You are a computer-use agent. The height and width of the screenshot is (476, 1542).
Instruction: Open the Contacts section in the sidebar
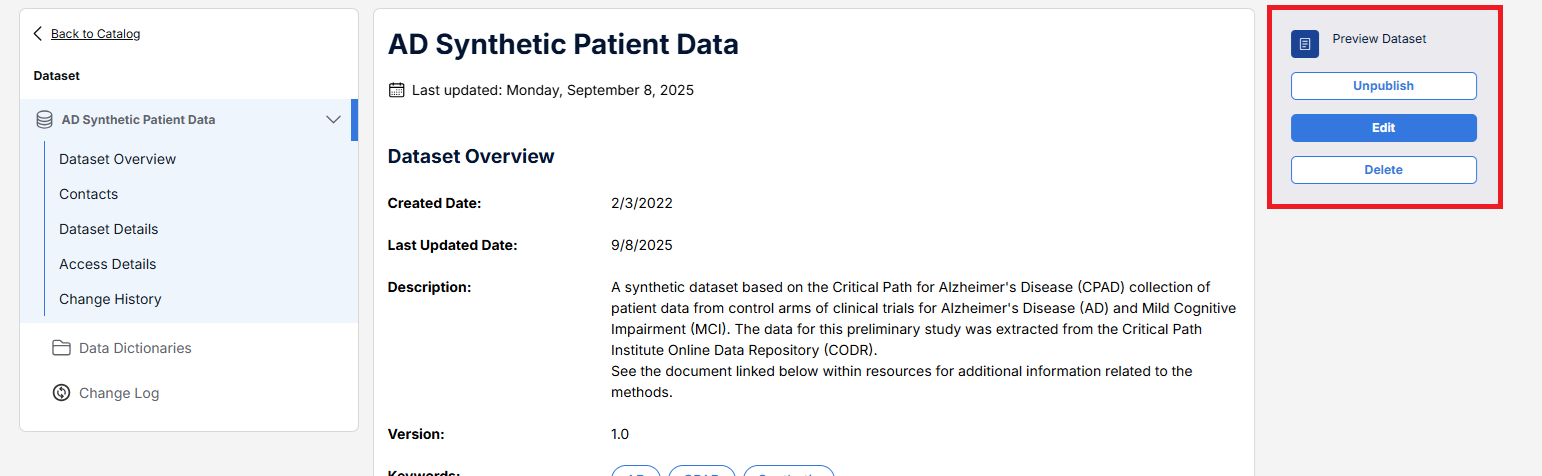pos(88,194)
